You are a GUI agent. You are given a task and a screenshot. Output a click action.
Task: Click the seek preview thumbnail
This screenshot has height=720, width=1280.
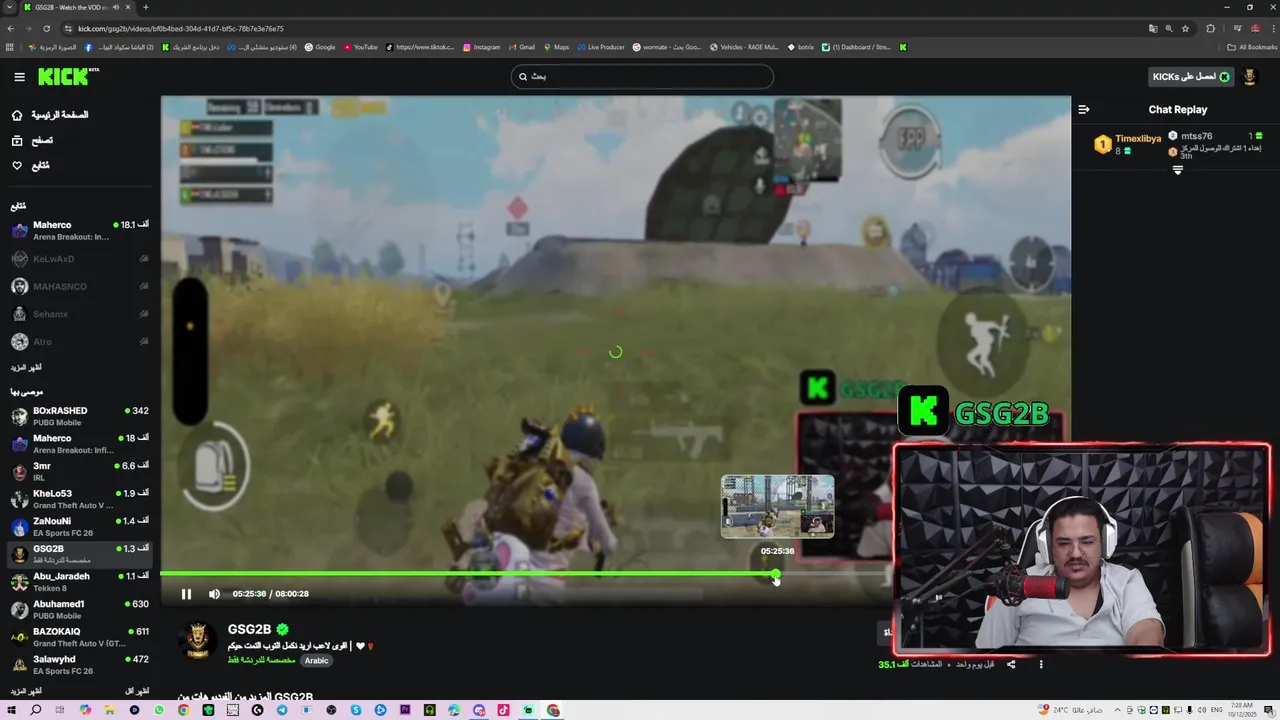point(777,506)
